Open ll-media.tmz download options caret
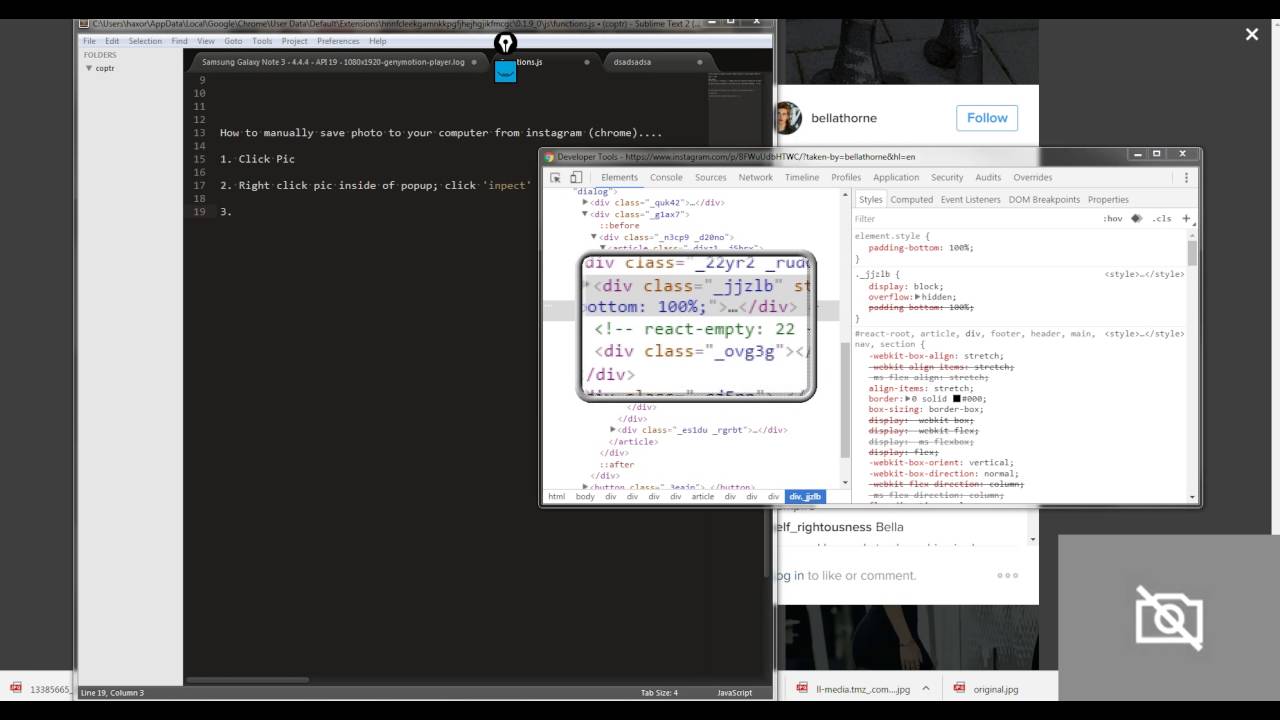Image resolution: width=1280 pixels, height=720 pixels. (926, 688)
